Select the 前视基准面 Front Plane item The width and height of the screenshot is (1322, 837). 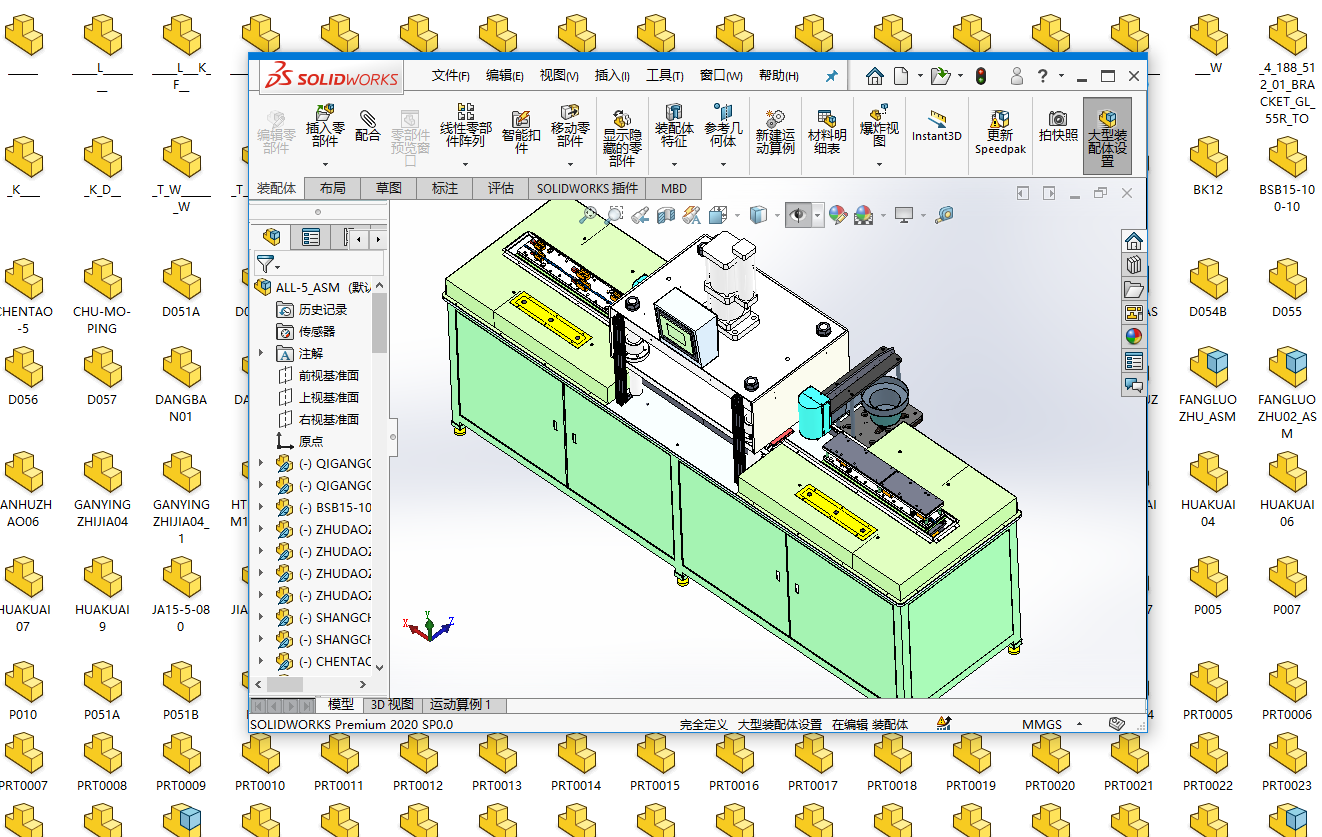317,375
